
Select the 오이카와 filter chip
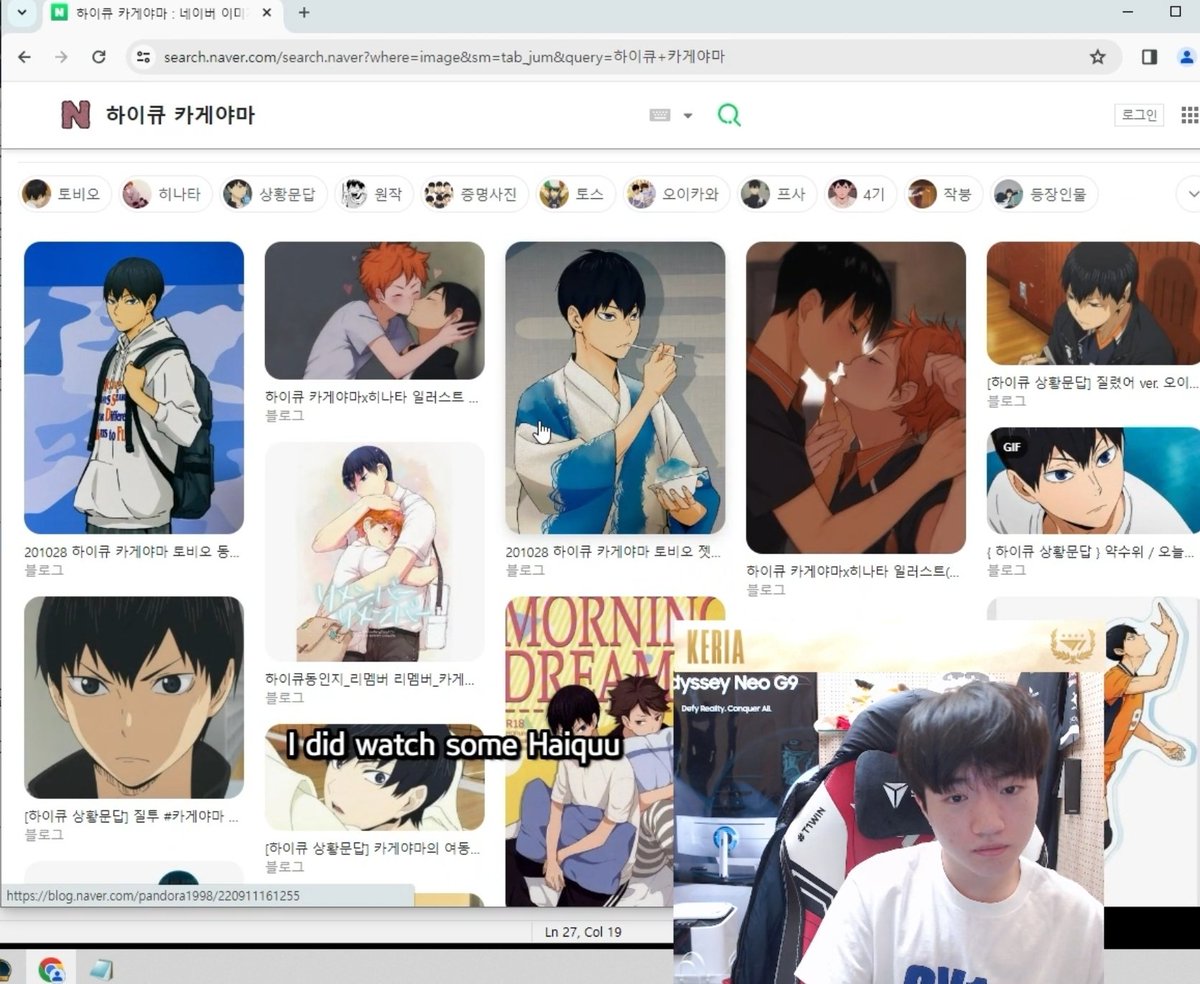[676, 194]
